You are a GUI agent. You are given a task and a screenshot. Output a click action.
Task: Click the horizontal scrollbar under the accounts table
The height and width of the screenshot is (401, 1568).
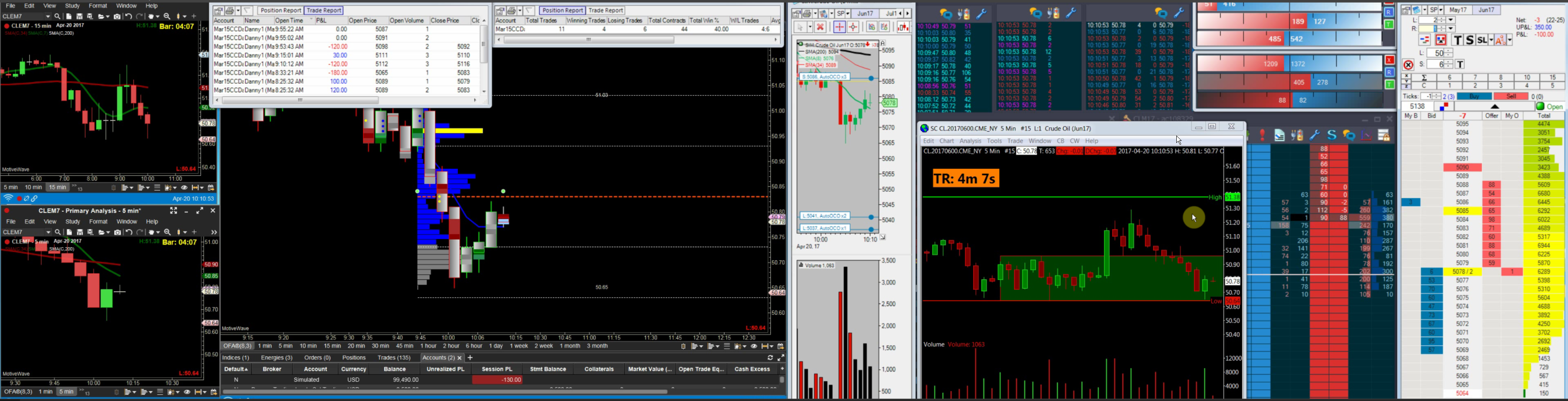pos(444,391)
